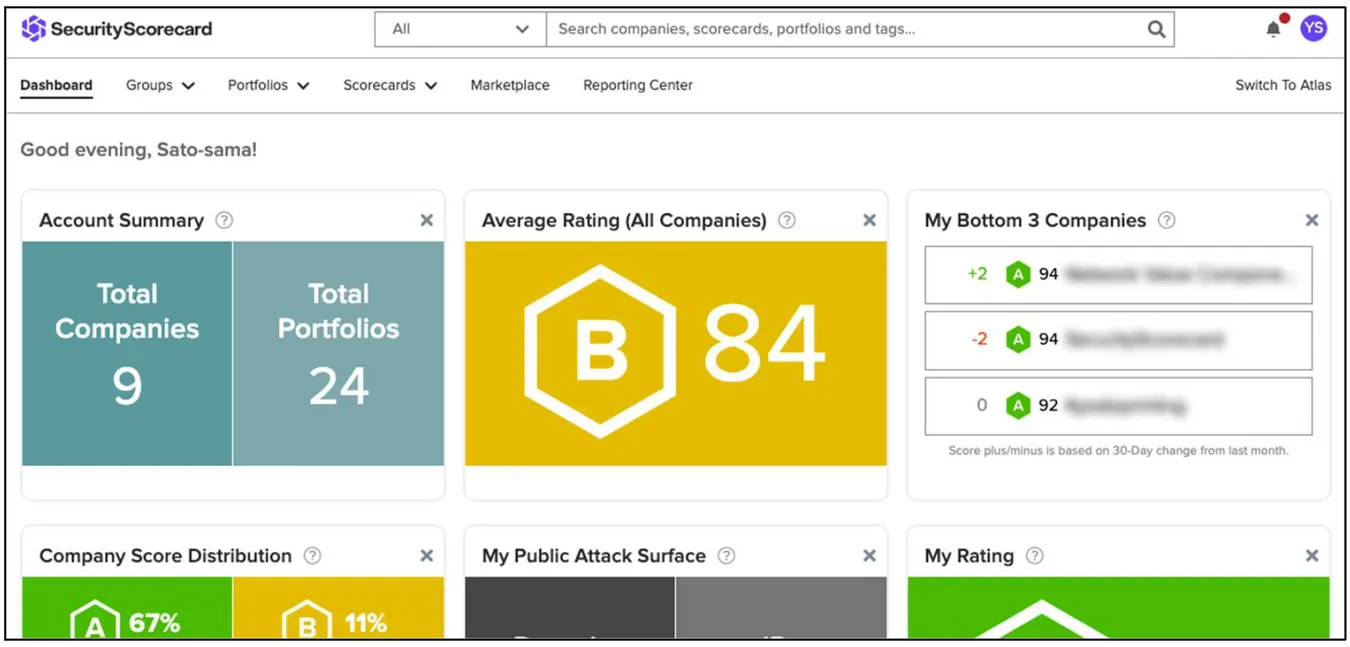Screen dimensions: 1350x647
Task: Click the A grade badge beside -2
Action: tap(1017, 340)
